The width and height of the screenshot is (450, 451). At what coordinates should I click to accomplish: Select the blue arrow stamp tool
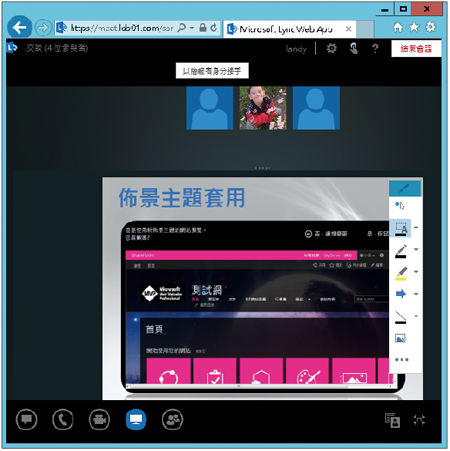pyautogui.click(x=401, y=294)
